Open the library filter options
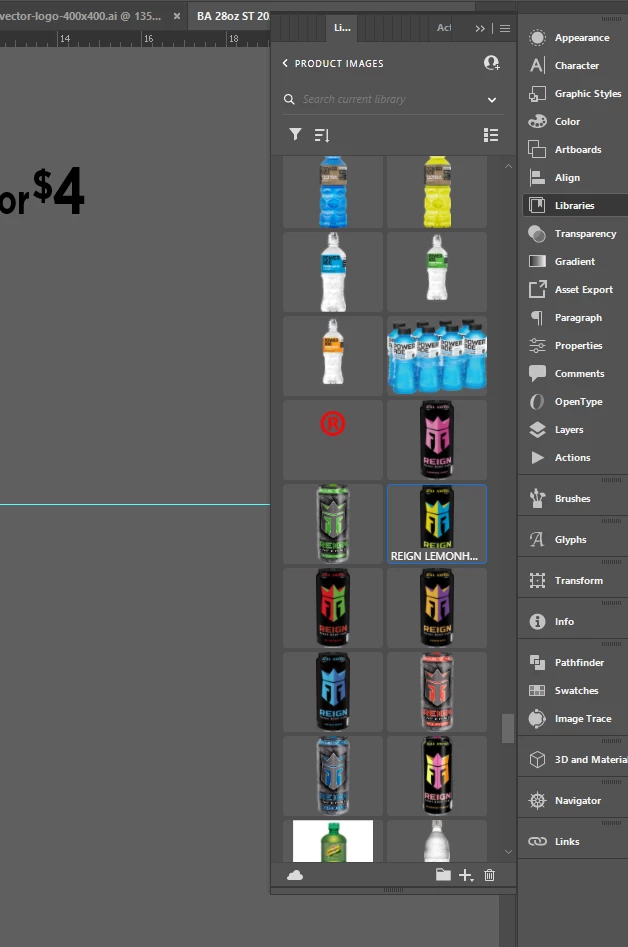The image size is (628, 947). 295,134
